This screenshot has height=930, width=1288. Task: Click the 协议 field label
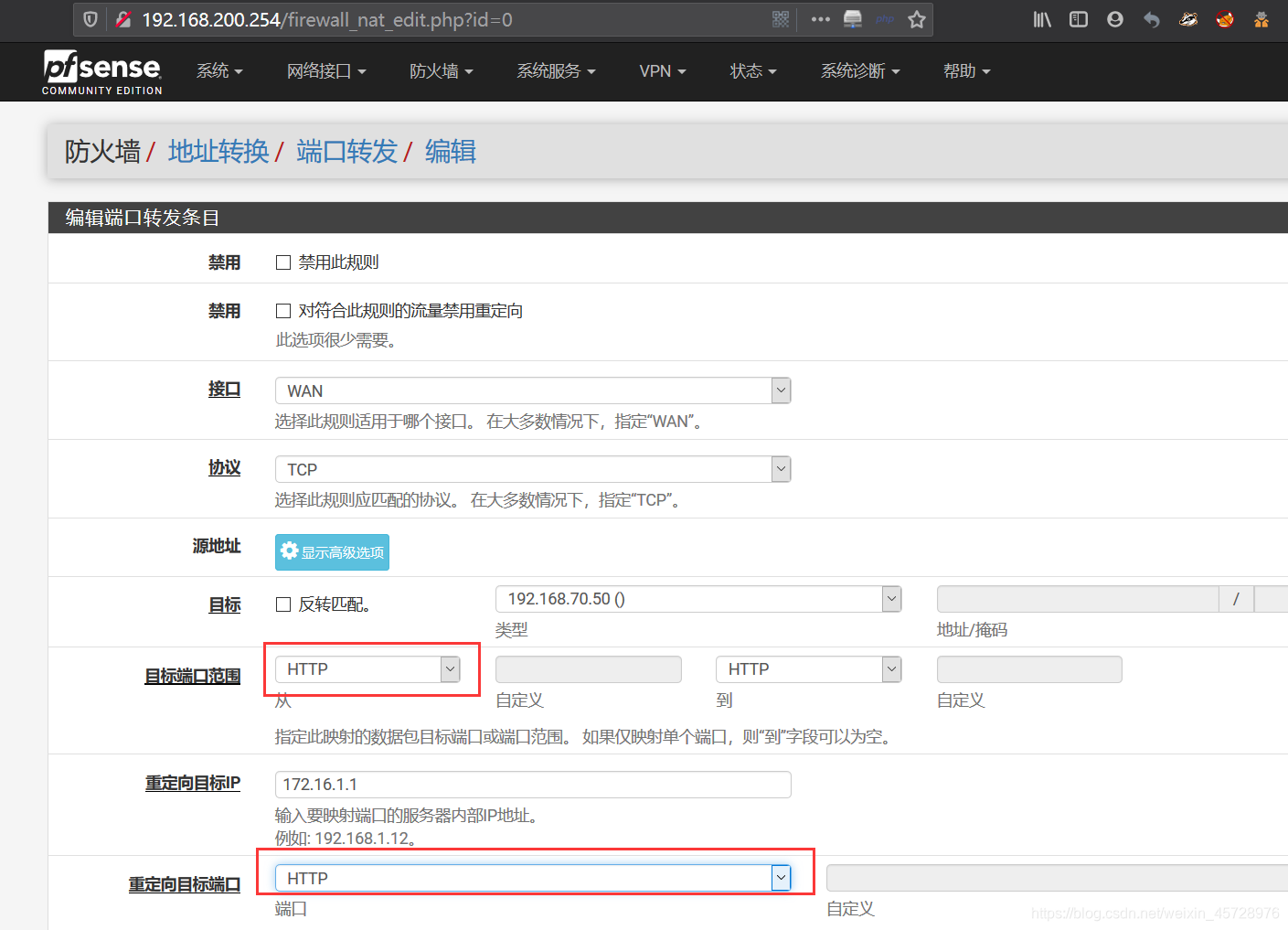pyautogui.click(x=224, y=468)
